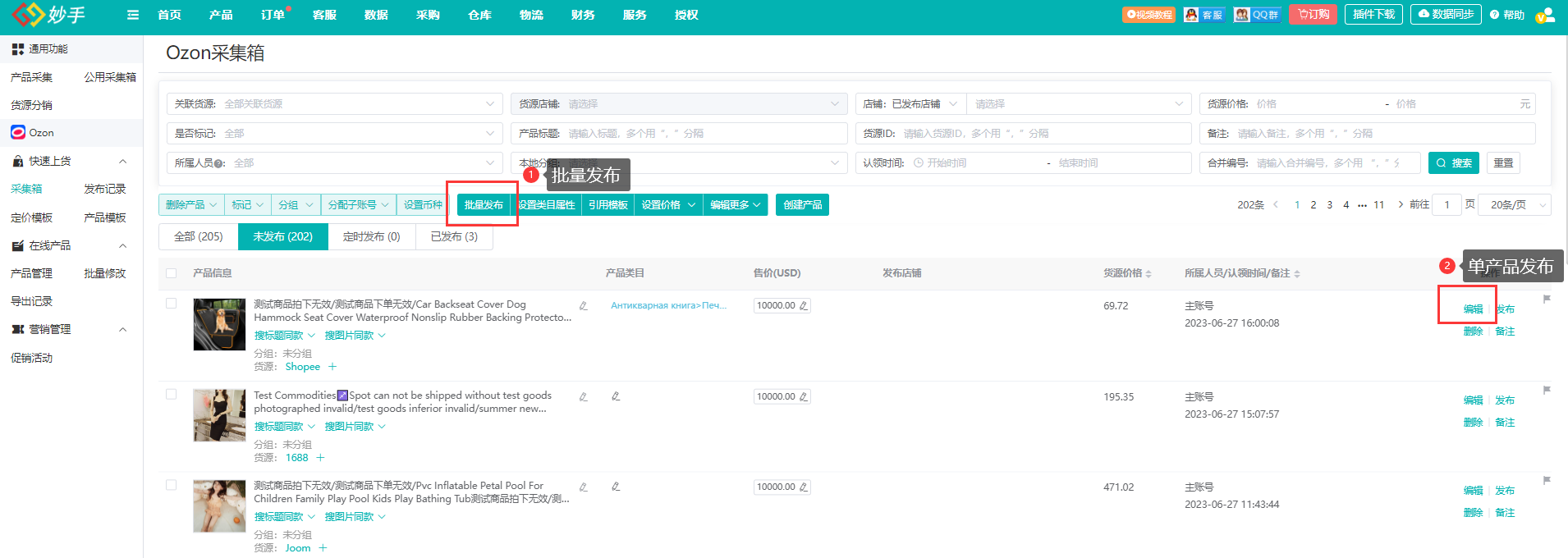
Task: Select the checkbox for the second product
Action: [171, 395]
